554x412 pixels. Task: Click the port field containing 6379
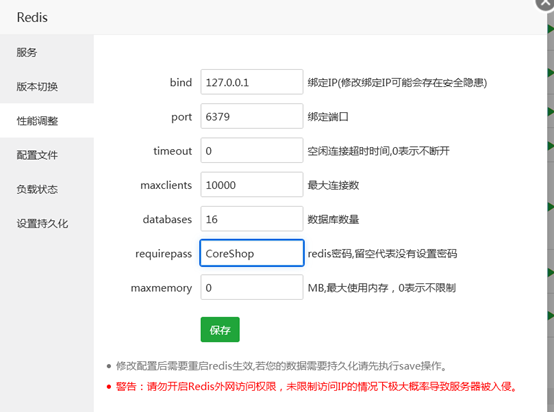252,116
